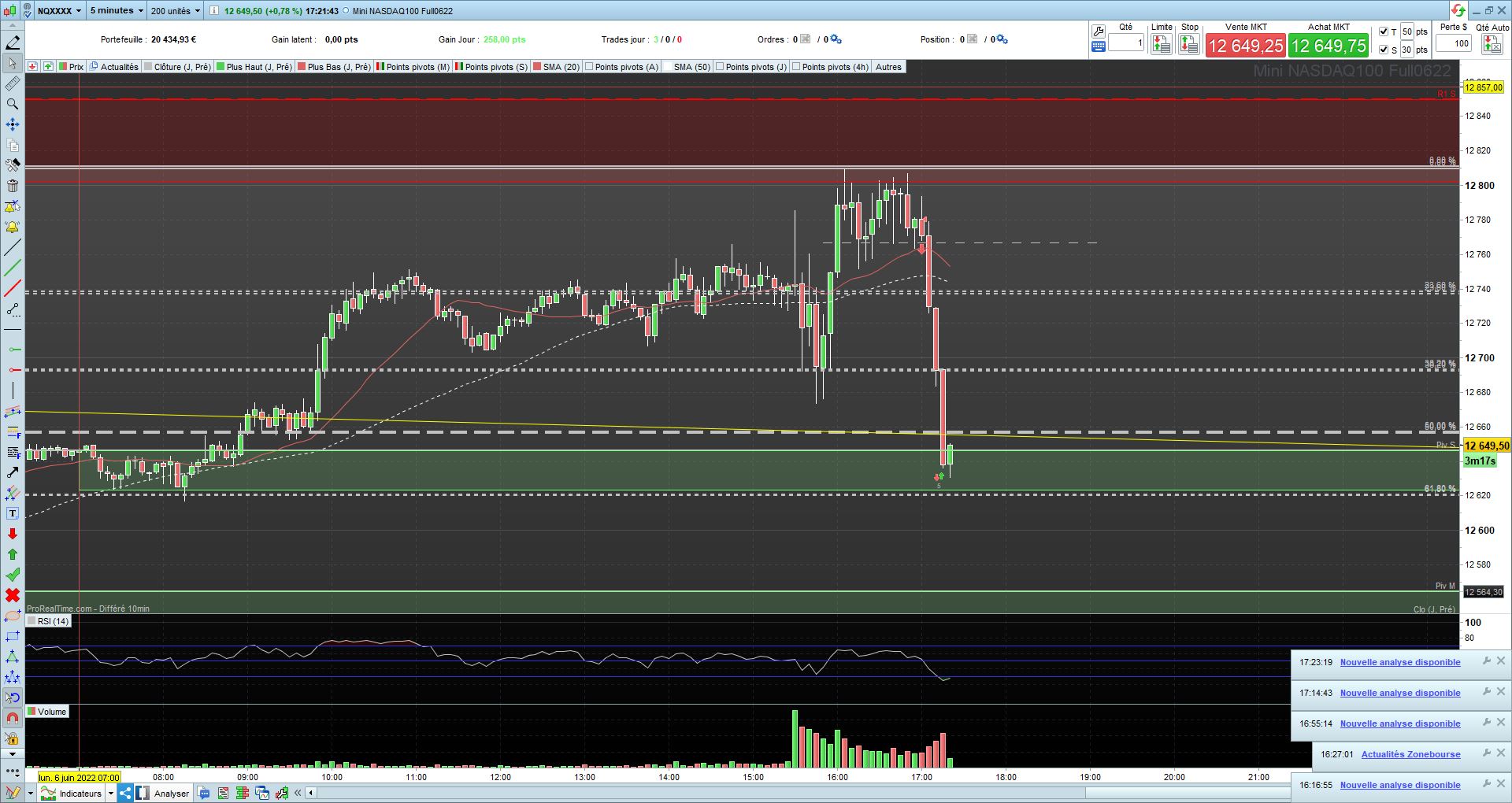Select the red X mark tool

tap(13, 595)
